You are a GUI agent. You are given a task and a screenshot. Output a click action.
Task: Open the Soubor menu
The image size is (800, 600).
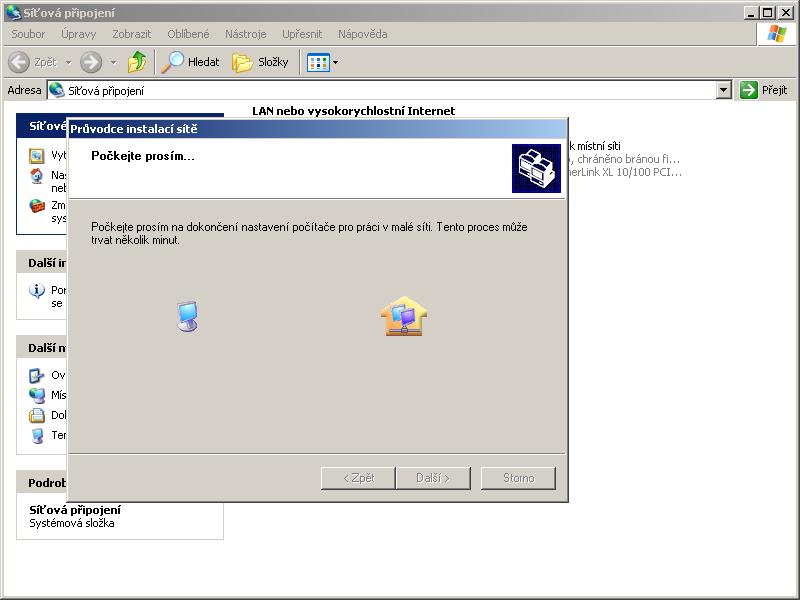tap(28, 34)
